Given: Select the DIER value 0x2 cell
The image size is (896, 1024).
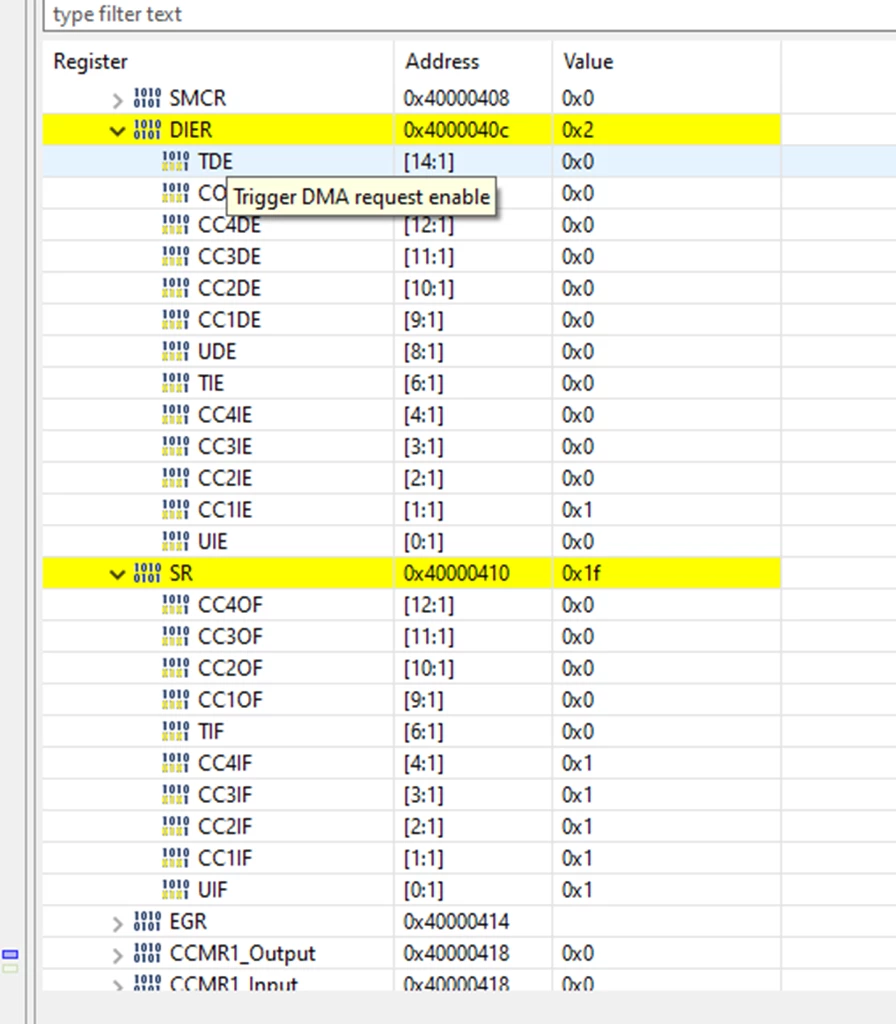Looking at the screenshot, I should [x=666, y=129].
